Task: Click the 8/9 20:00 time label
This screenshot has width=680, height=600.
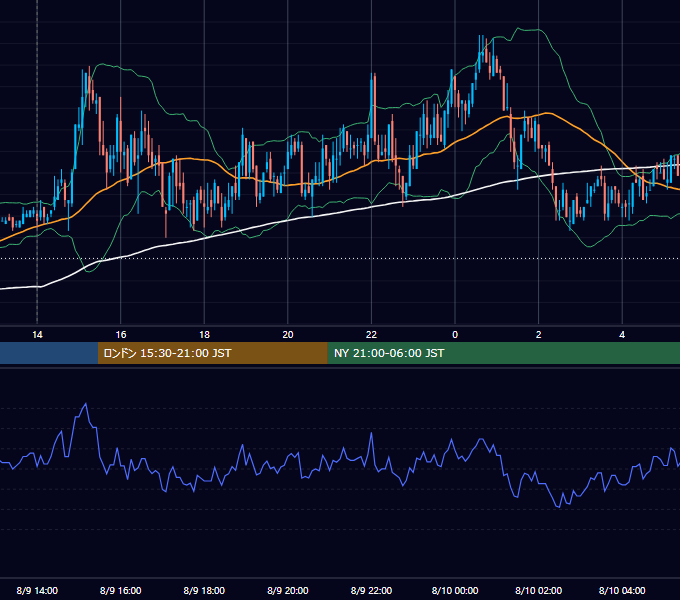Action: click(288, 590)
